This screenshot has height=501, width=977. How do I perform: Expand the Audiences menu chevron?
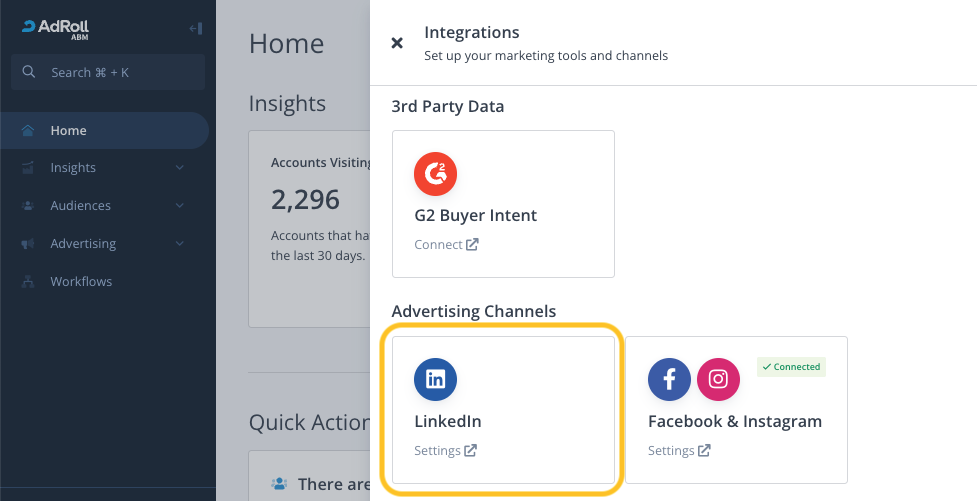[180, 206]
